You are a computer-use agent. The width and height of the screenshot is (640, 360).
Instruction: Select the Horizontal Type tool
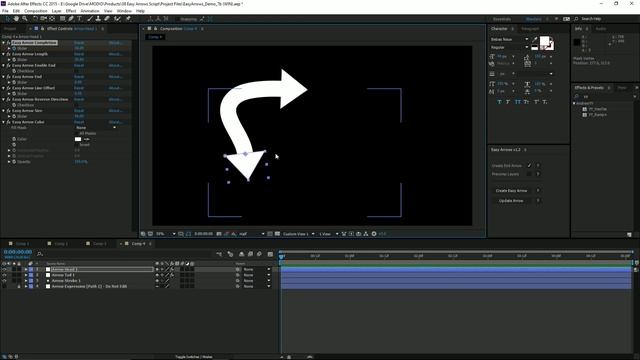click(x=79, y=19)
